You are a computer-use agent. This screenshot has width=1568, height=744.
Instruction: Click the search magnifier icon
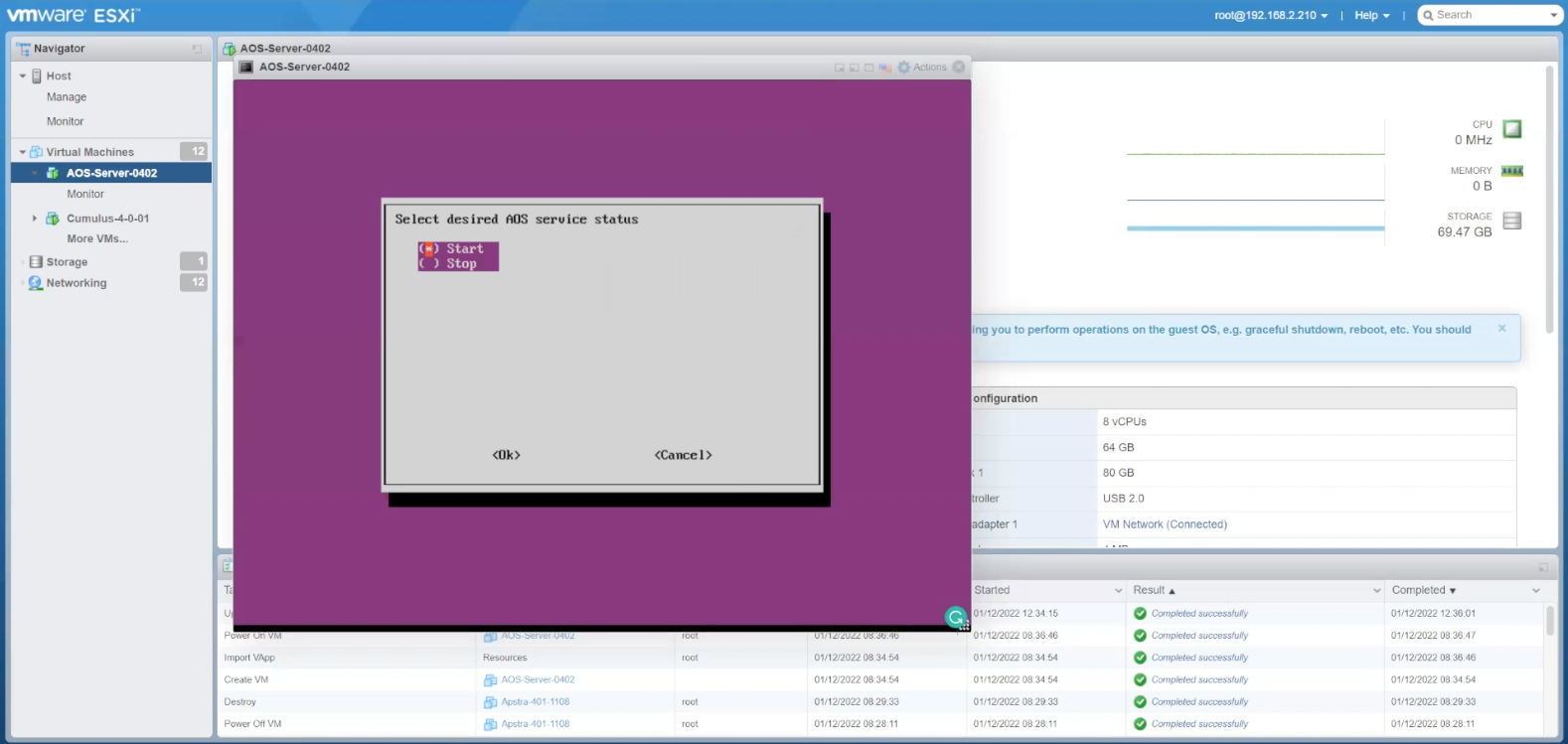tap(1428, 15)
